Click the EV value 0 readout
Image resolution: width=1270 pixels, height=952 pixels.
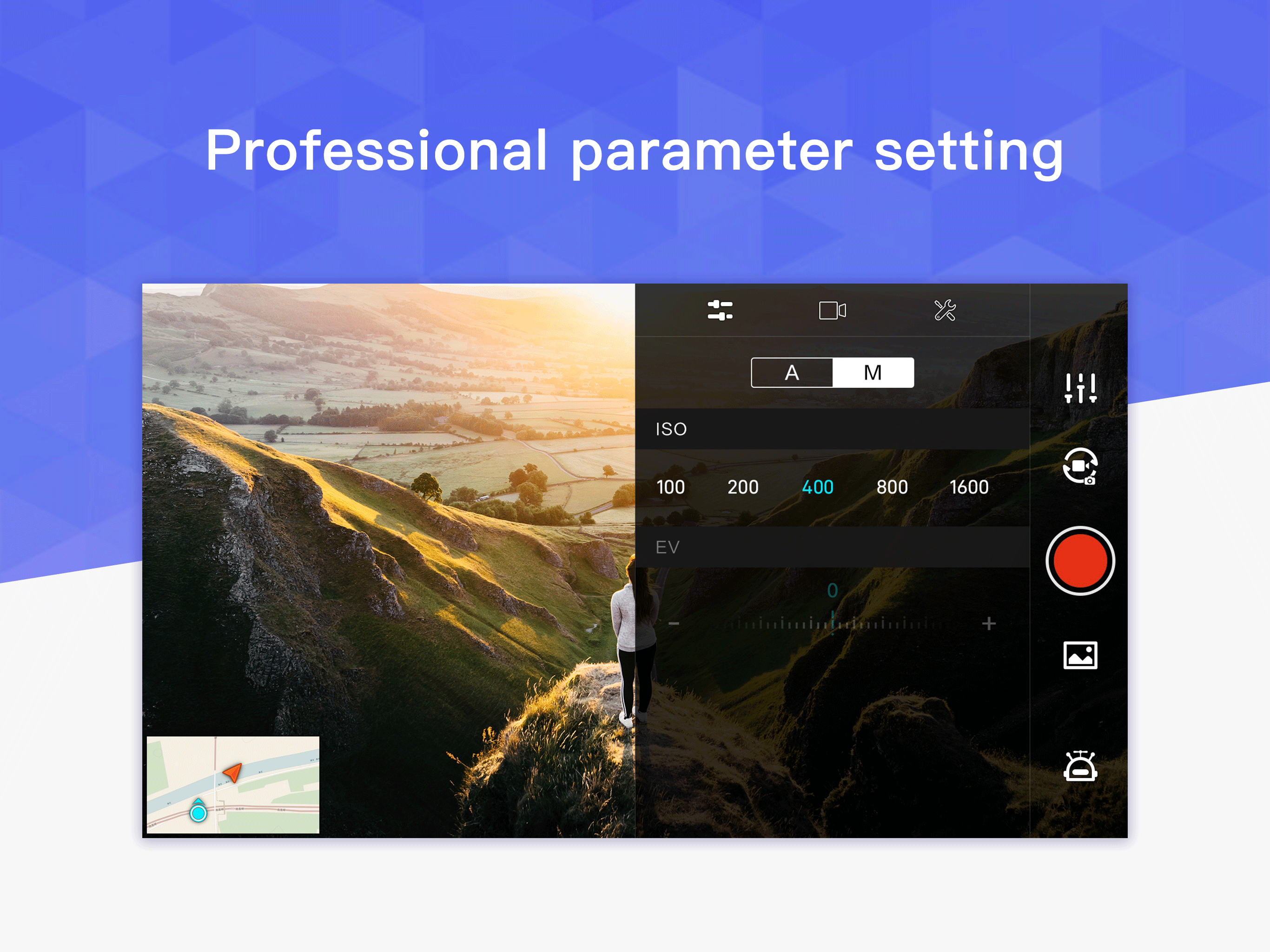point(833,590)
